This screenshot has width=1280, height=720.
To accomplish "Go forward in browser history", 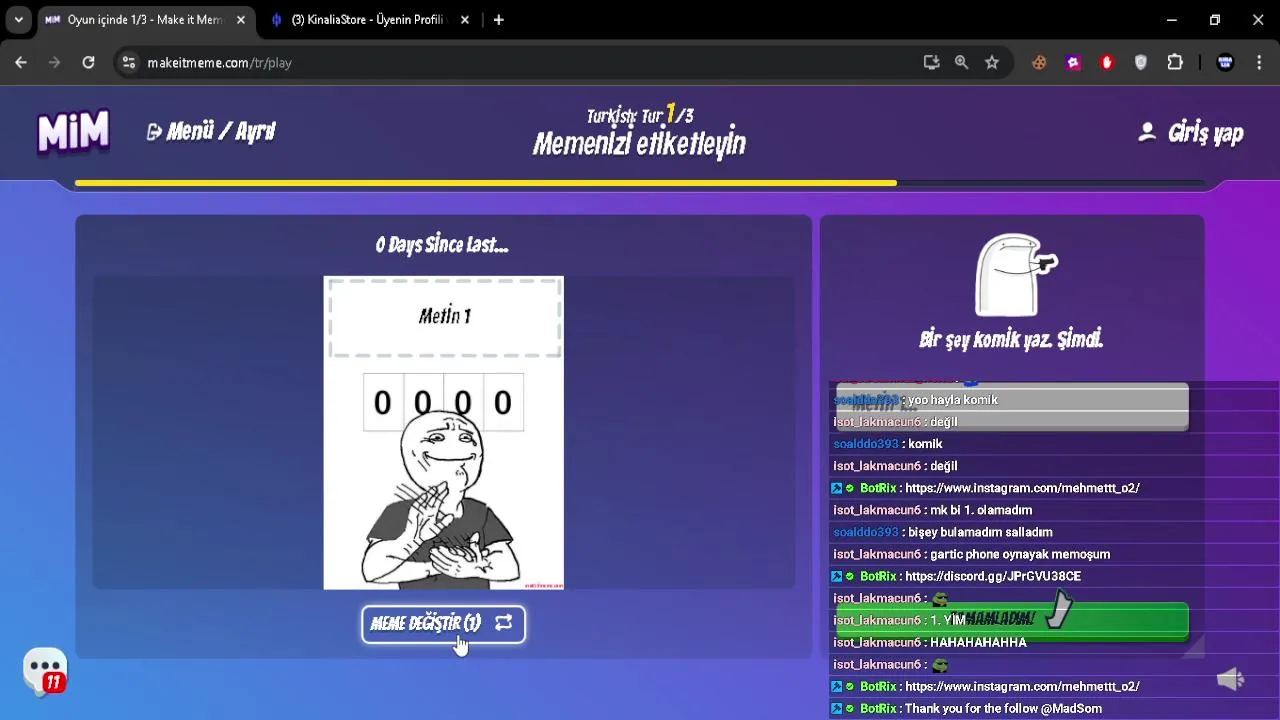I will pos(55,62).
